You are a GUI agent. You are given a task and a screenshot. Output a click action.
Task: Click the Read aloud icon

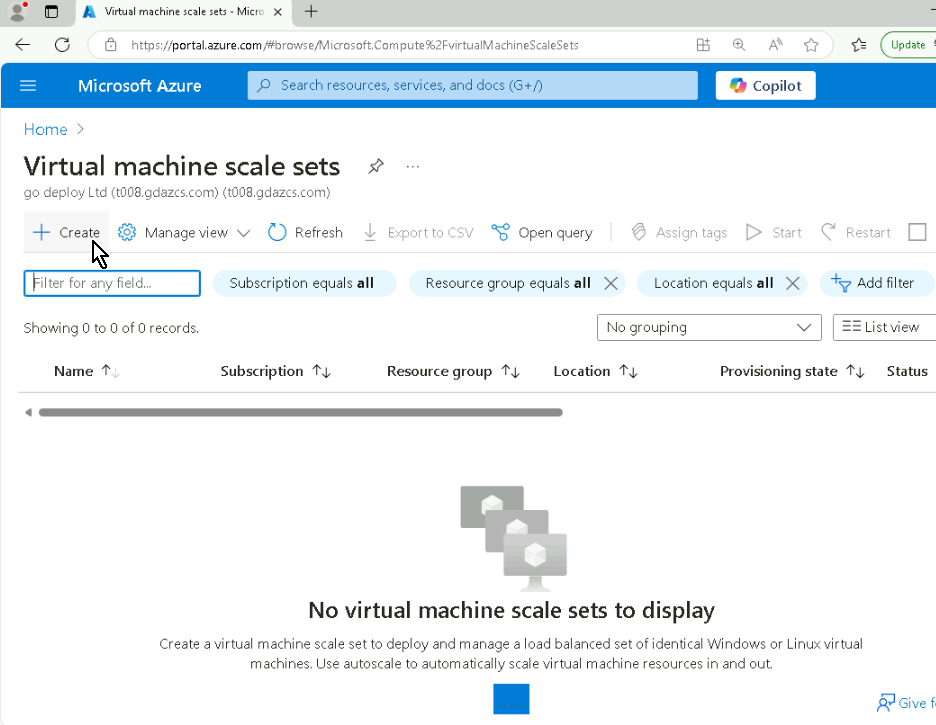click(775, 45)
